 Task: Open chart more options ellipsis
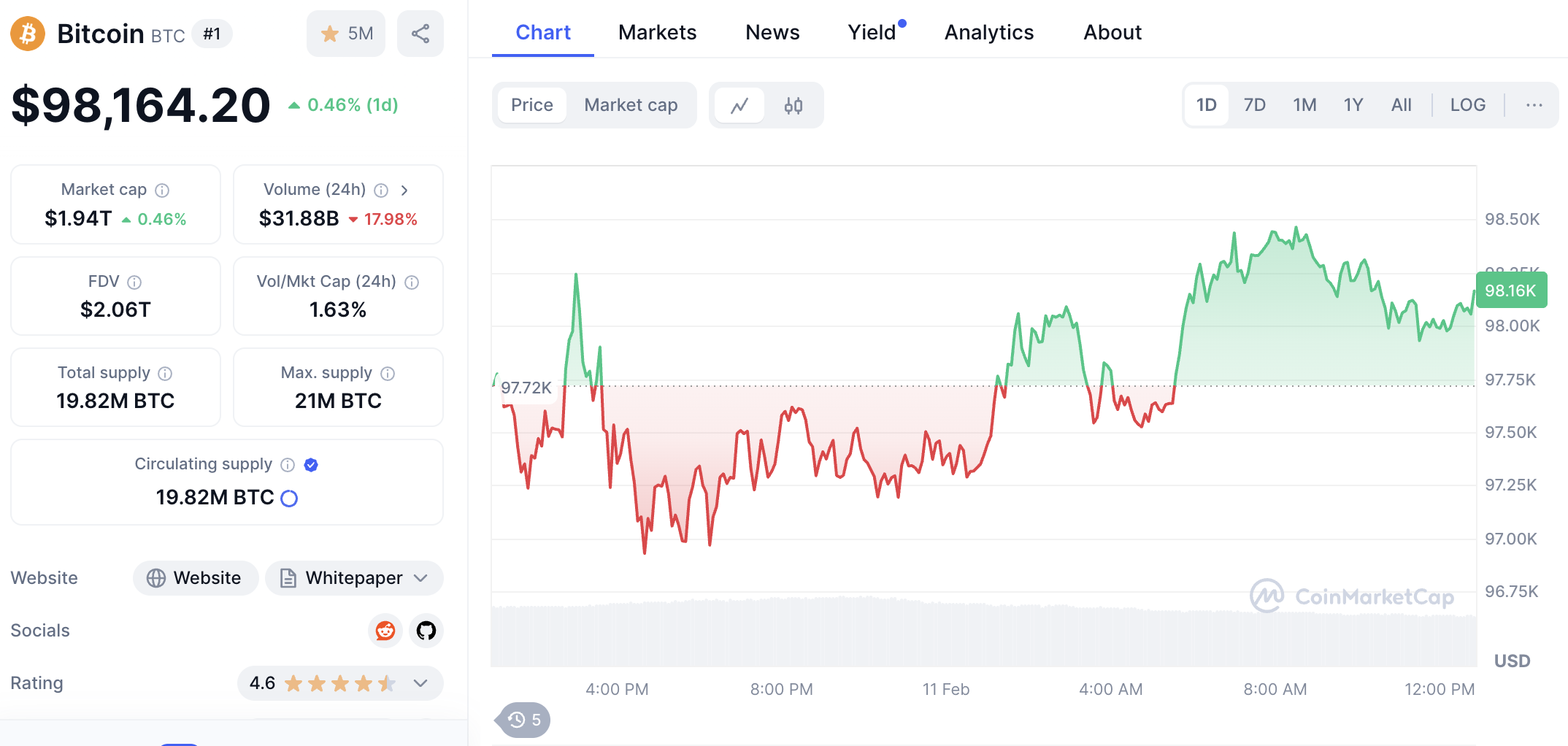point(1534,105)
